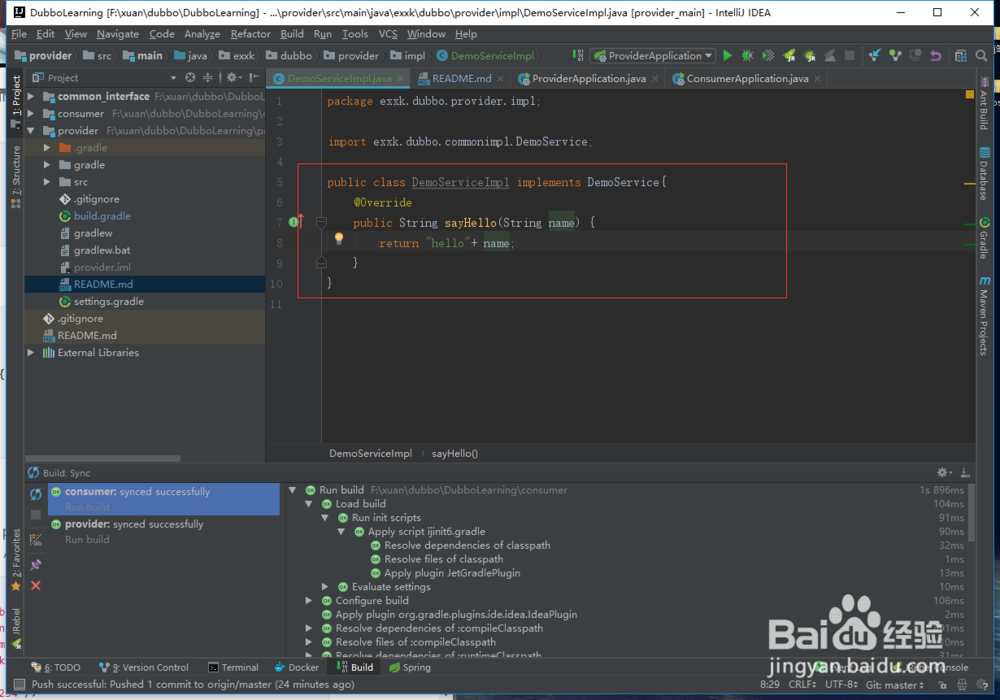Start debugging with the bug icon
This screenshot has width=1000, height=700.
coord(747,55)
